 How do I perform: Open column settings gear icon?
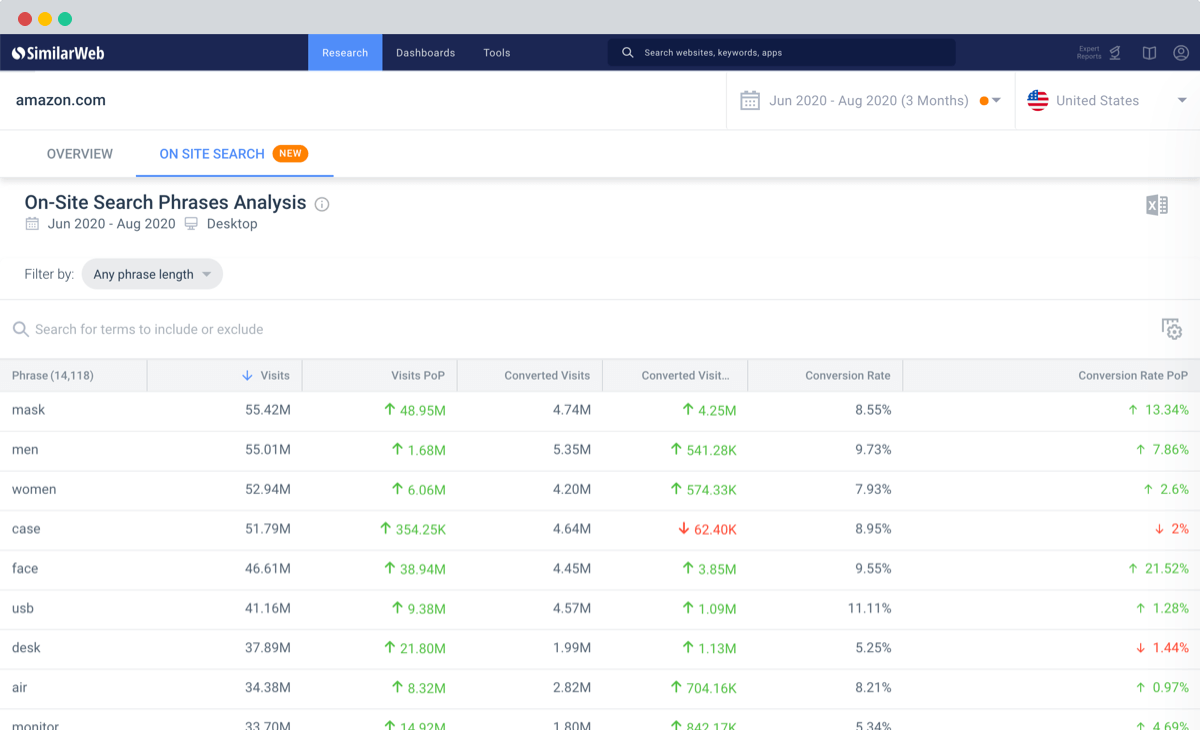click(1172, 329)
